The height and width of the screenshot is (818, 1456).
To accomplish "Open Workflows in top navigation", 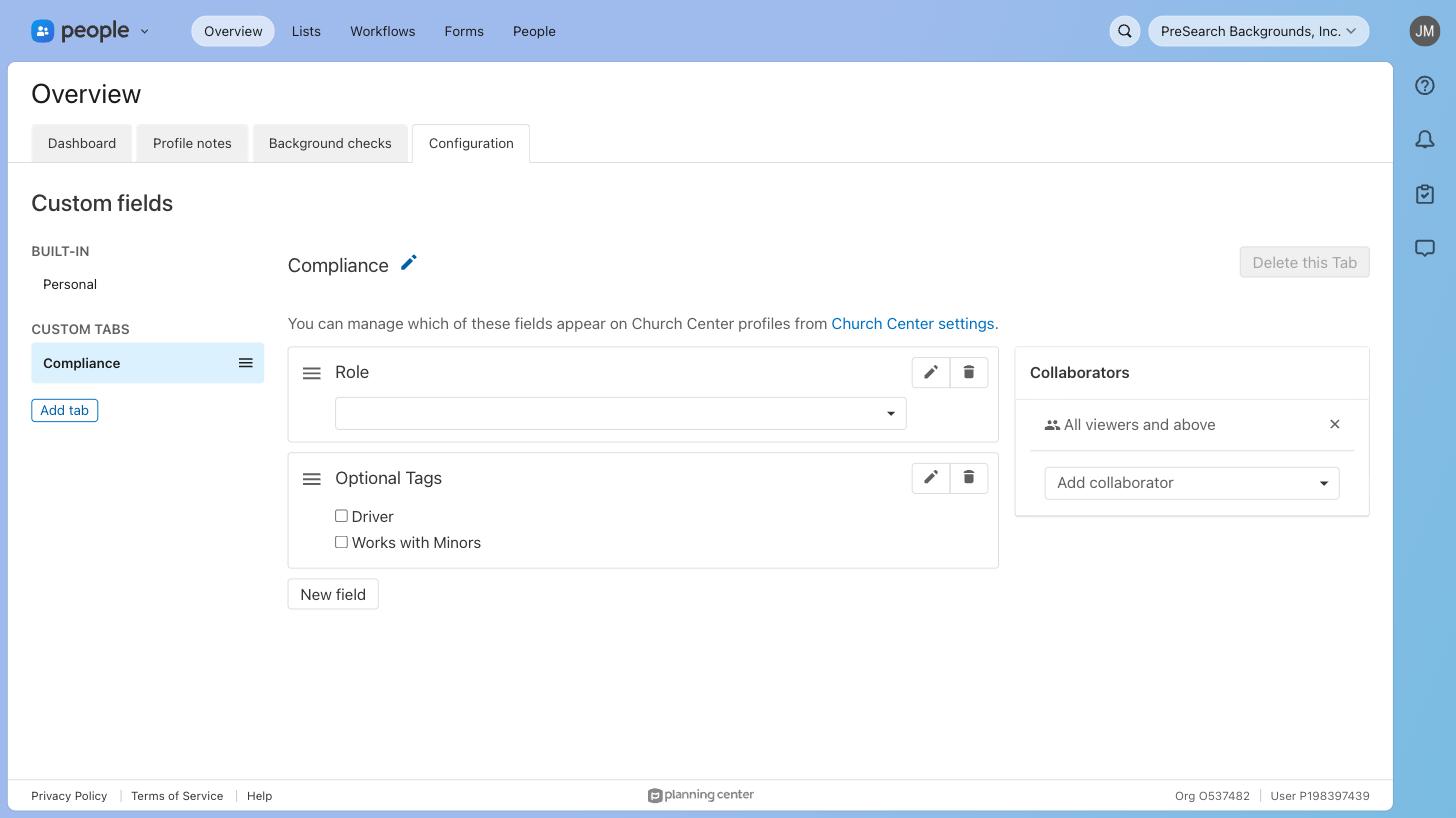I will tap(383, 31).
